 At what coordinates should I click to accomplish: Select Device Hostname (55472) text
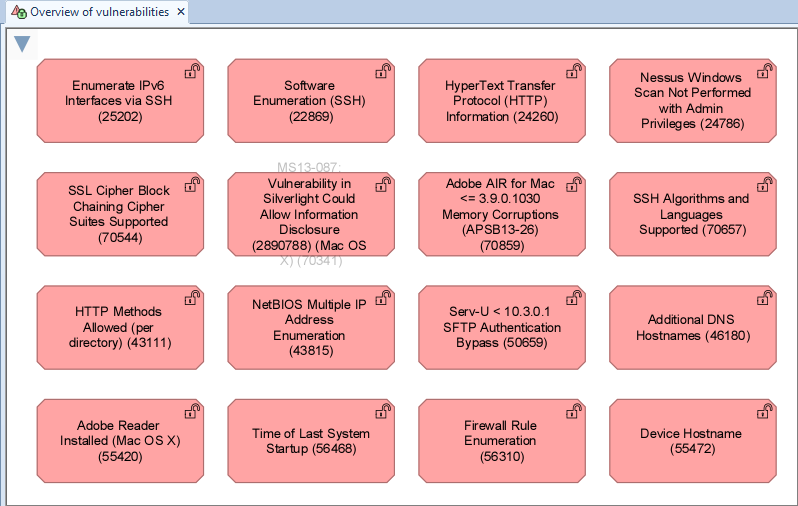point(691,441)
